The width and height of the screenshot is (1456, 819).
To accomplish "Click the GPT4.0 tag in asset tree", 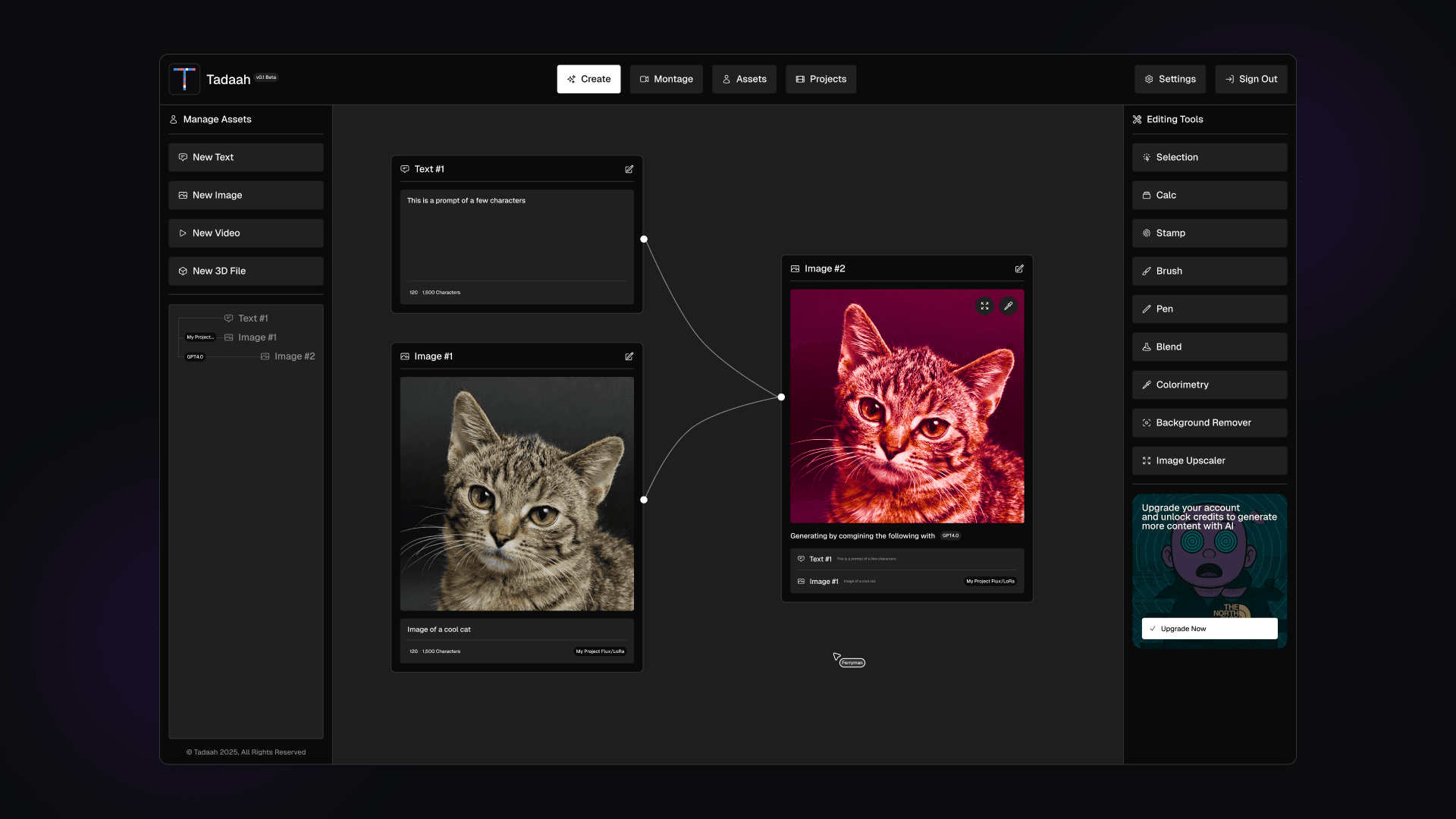I will pyautogui.click(x=195, y=356).
